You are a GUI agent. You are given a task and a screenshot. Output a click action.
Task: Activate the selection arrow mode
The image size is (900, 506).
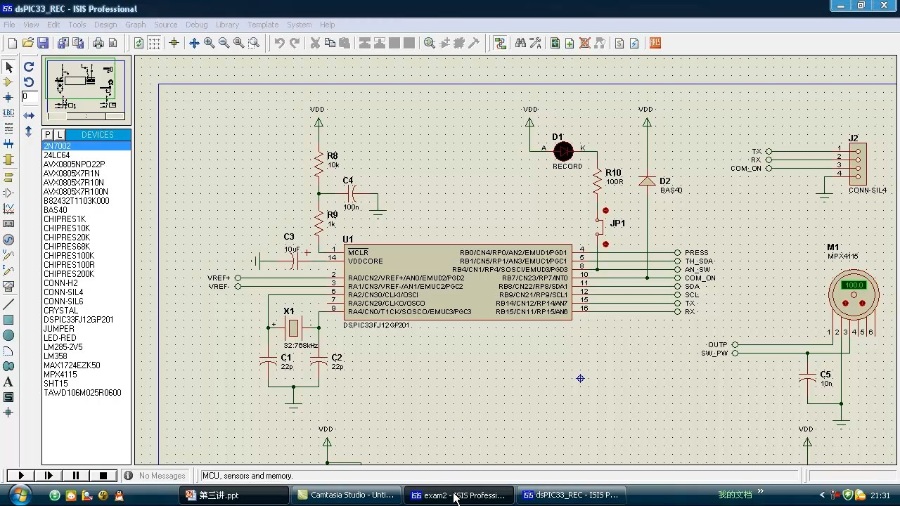(x=9, y=67)
